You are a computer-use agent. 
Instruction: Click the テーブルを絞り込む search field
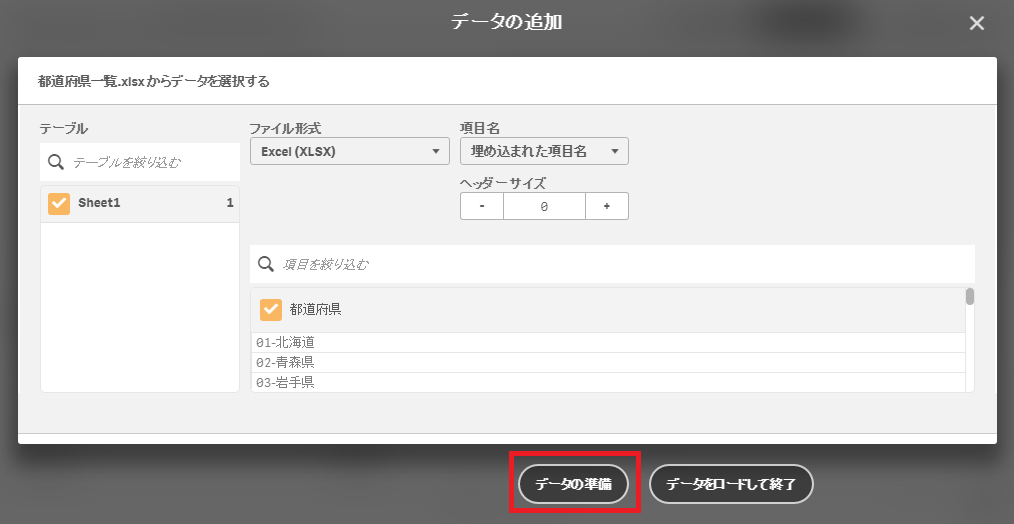click(x=150, y=162)
